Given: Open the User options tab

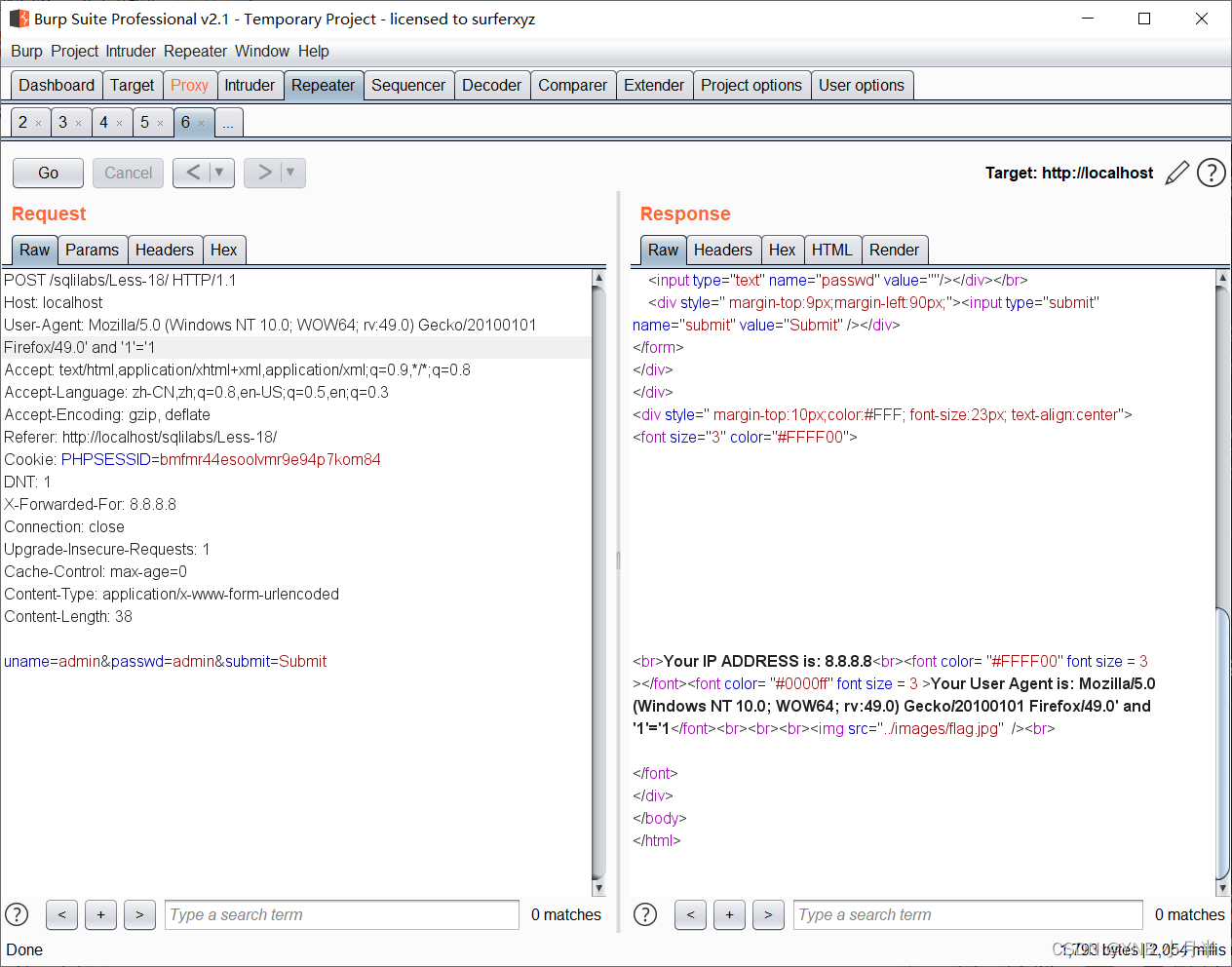Looking at the screenshot, I should click(x=862, y=86).
